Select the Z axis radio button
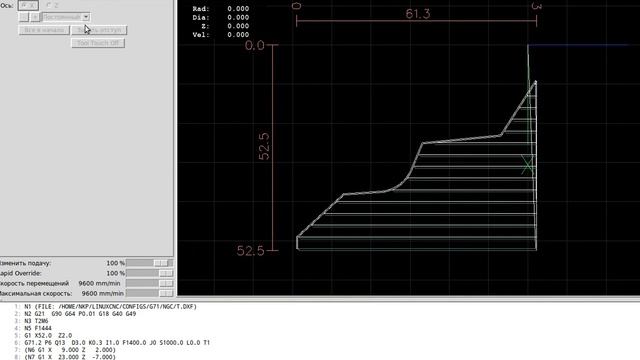 pyautogui.click(x=52, y=5)
